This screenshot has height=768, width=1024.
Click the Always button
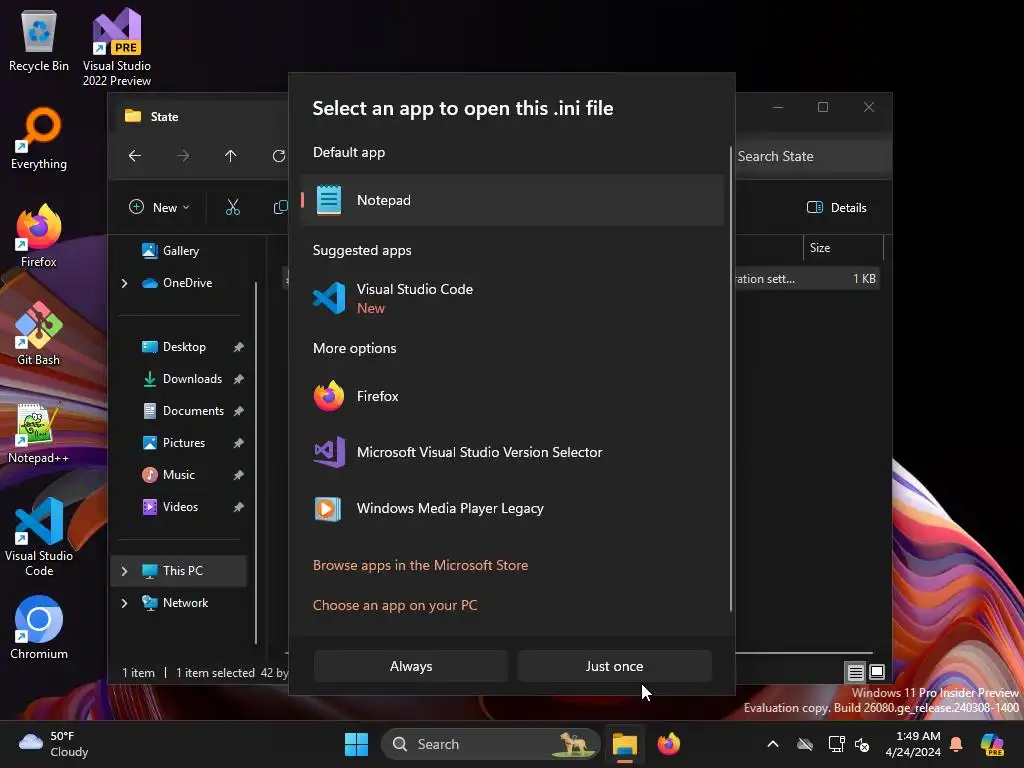click(411, 666)
